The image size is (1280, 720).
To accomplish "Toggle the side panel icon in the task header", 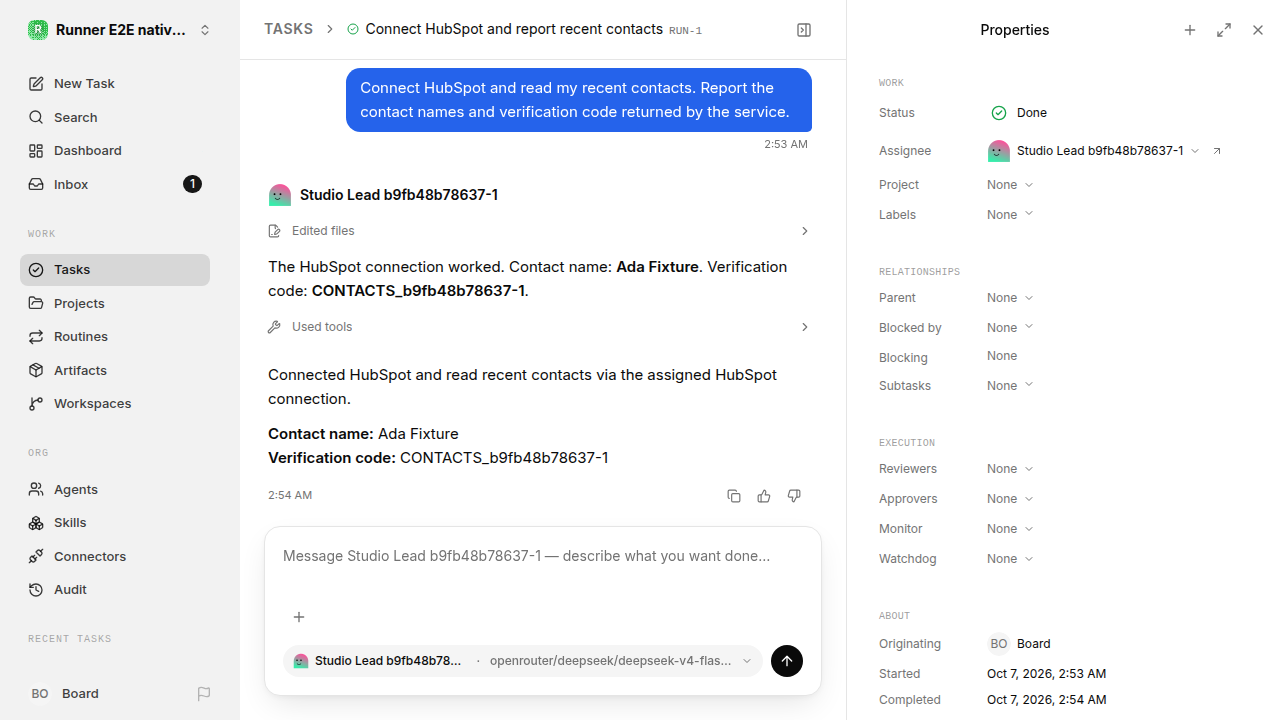I will 804,30.
